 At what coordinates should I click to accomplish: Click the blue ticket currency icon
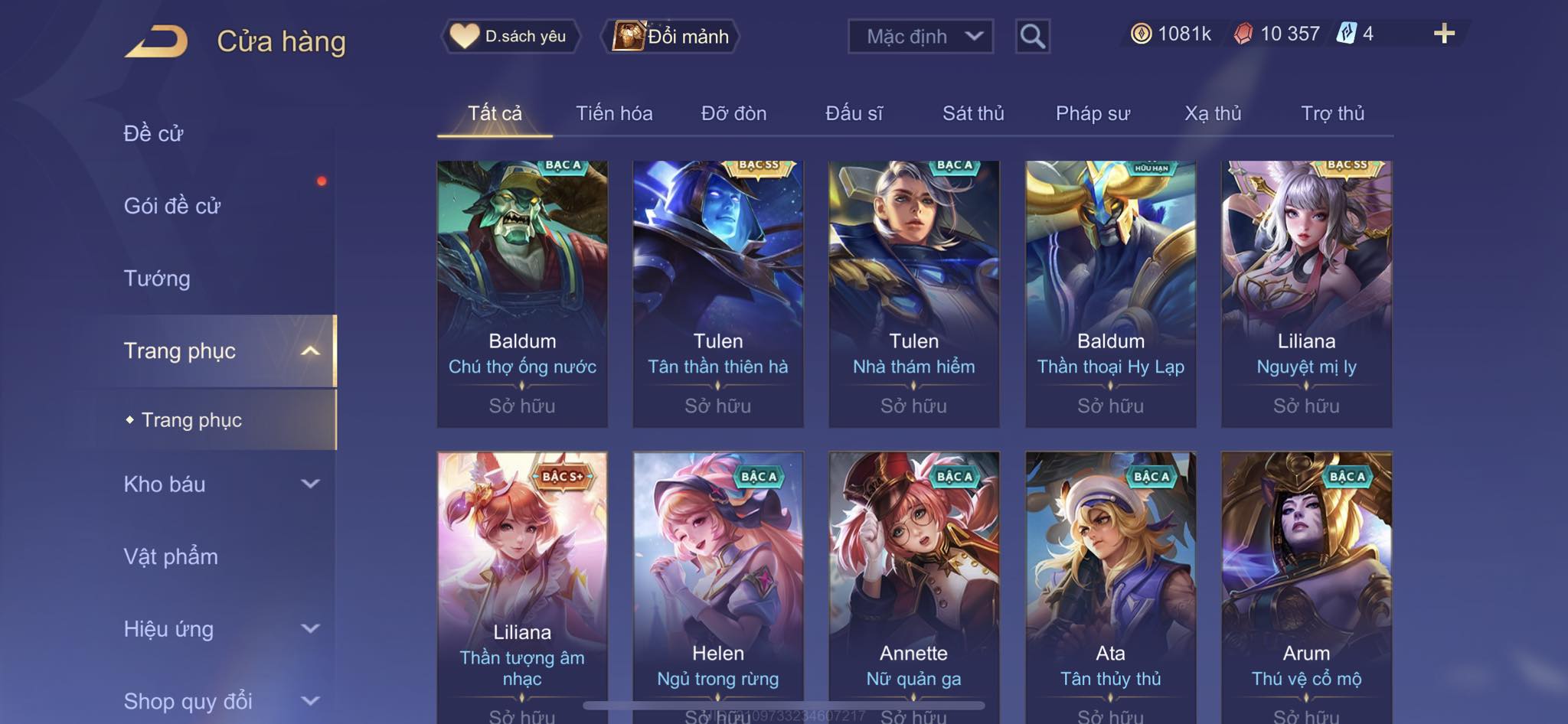tap(1346, 34)
